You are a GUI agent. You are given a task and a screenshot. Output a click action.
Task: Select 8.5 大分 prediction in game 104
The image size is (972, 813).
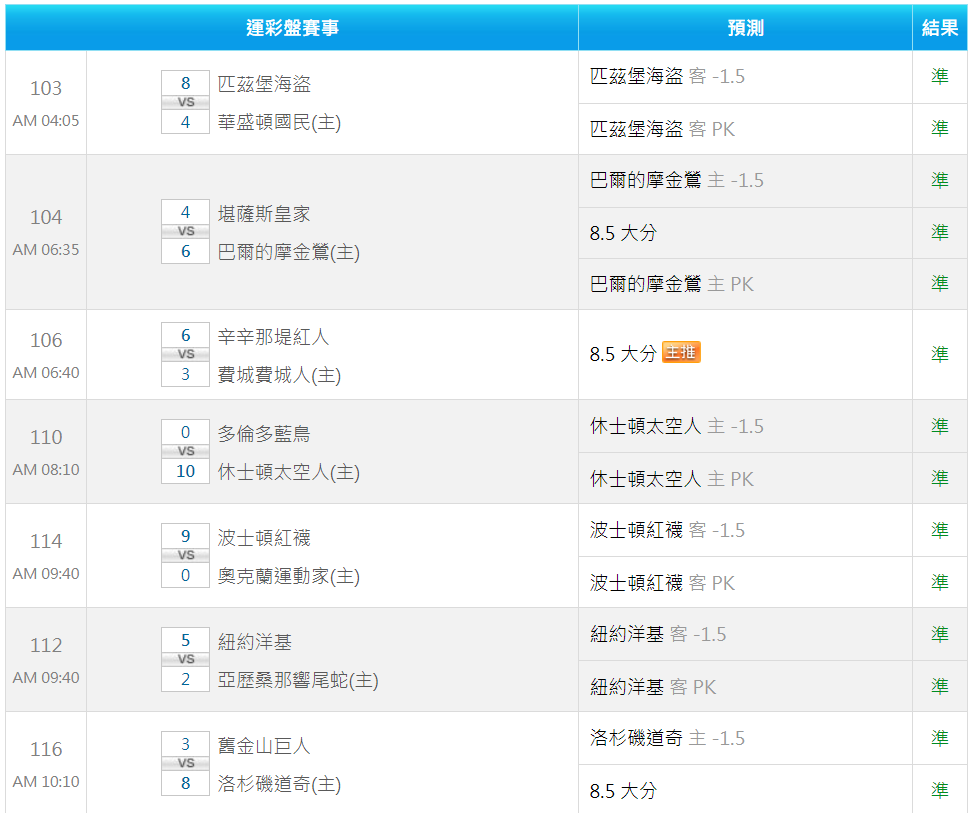point(623,233)
